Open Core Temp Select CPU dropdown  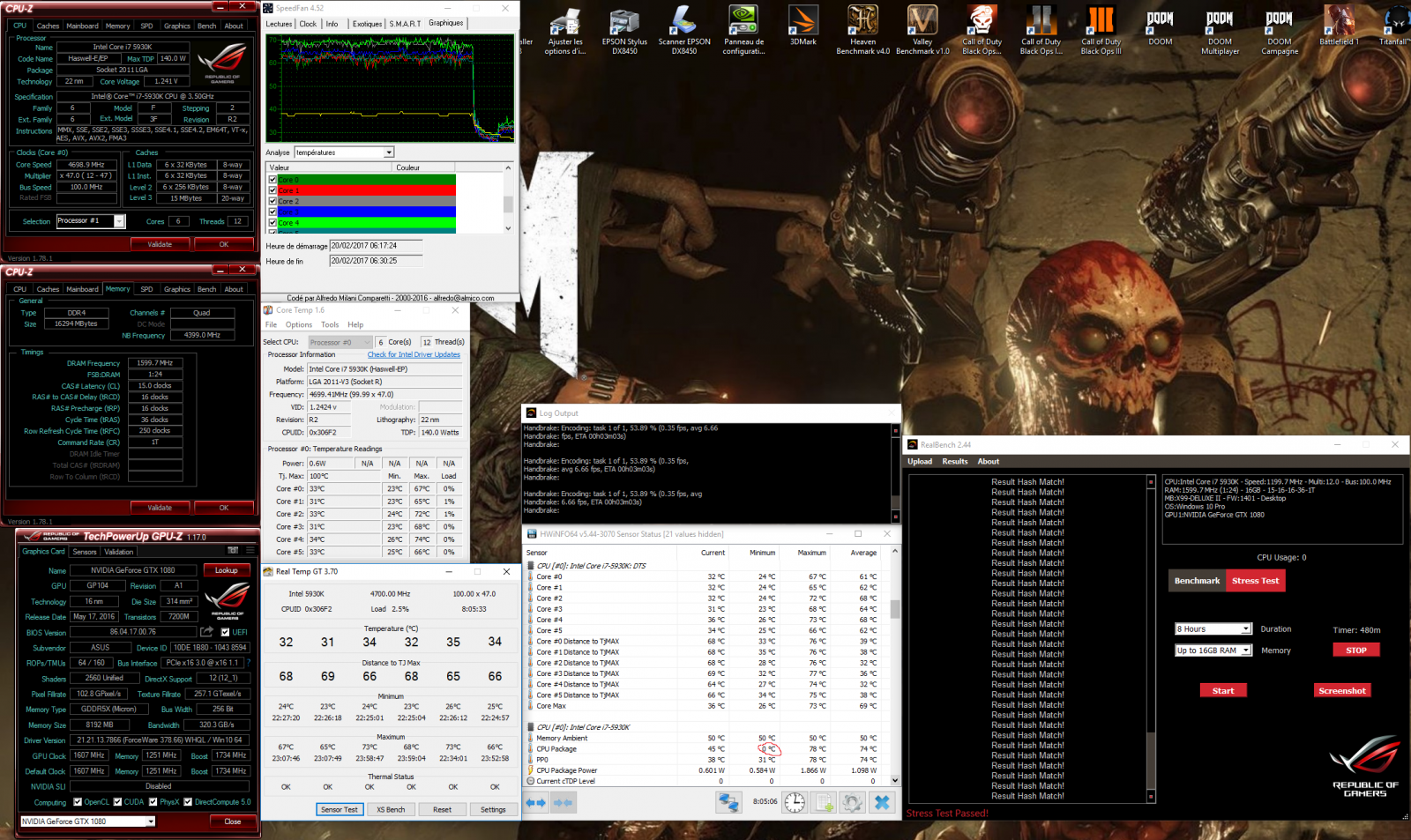[340, 342]
